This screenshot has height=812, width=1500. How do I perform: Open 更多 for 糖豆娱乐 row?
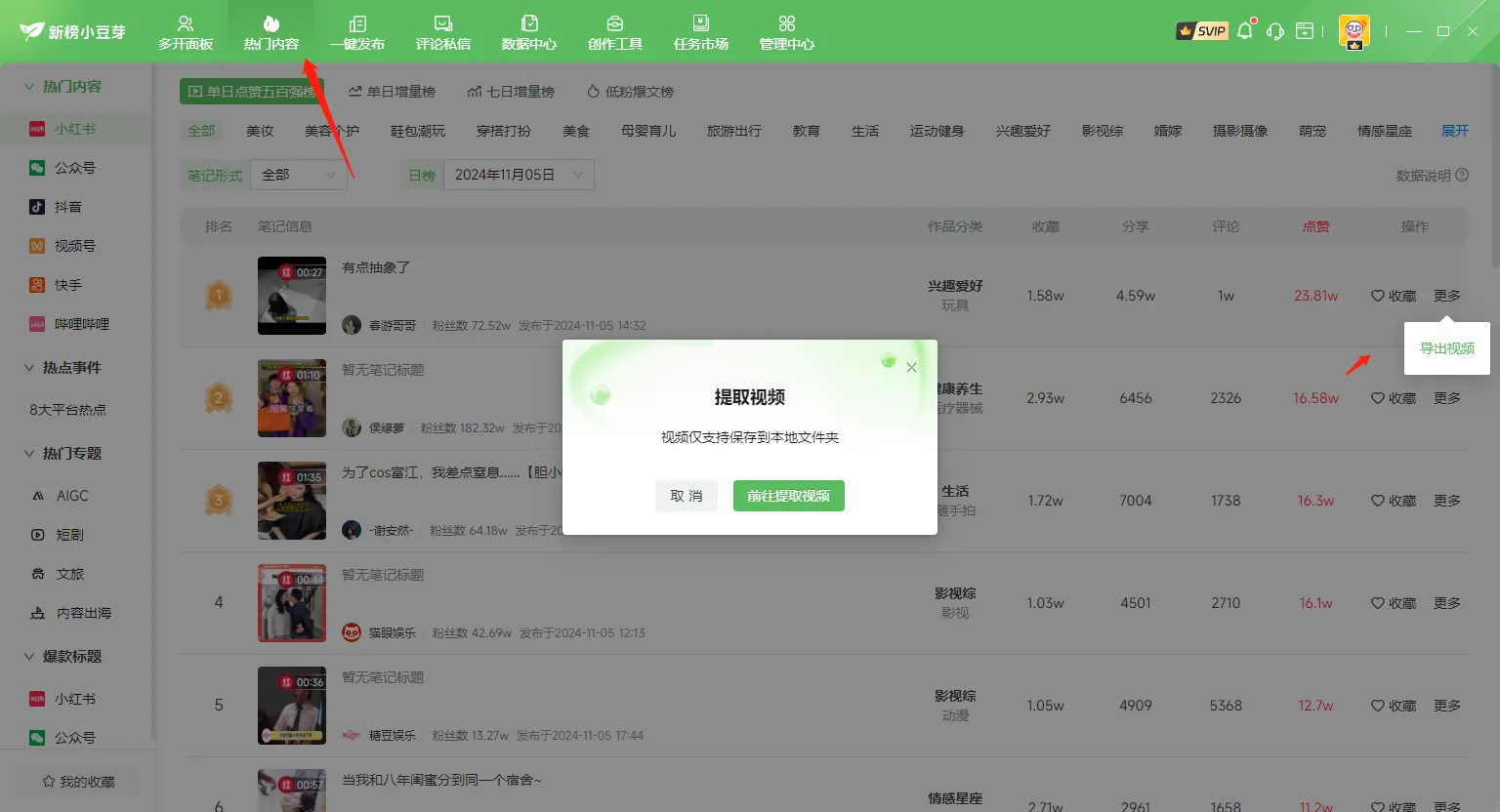click(1447, 706)
